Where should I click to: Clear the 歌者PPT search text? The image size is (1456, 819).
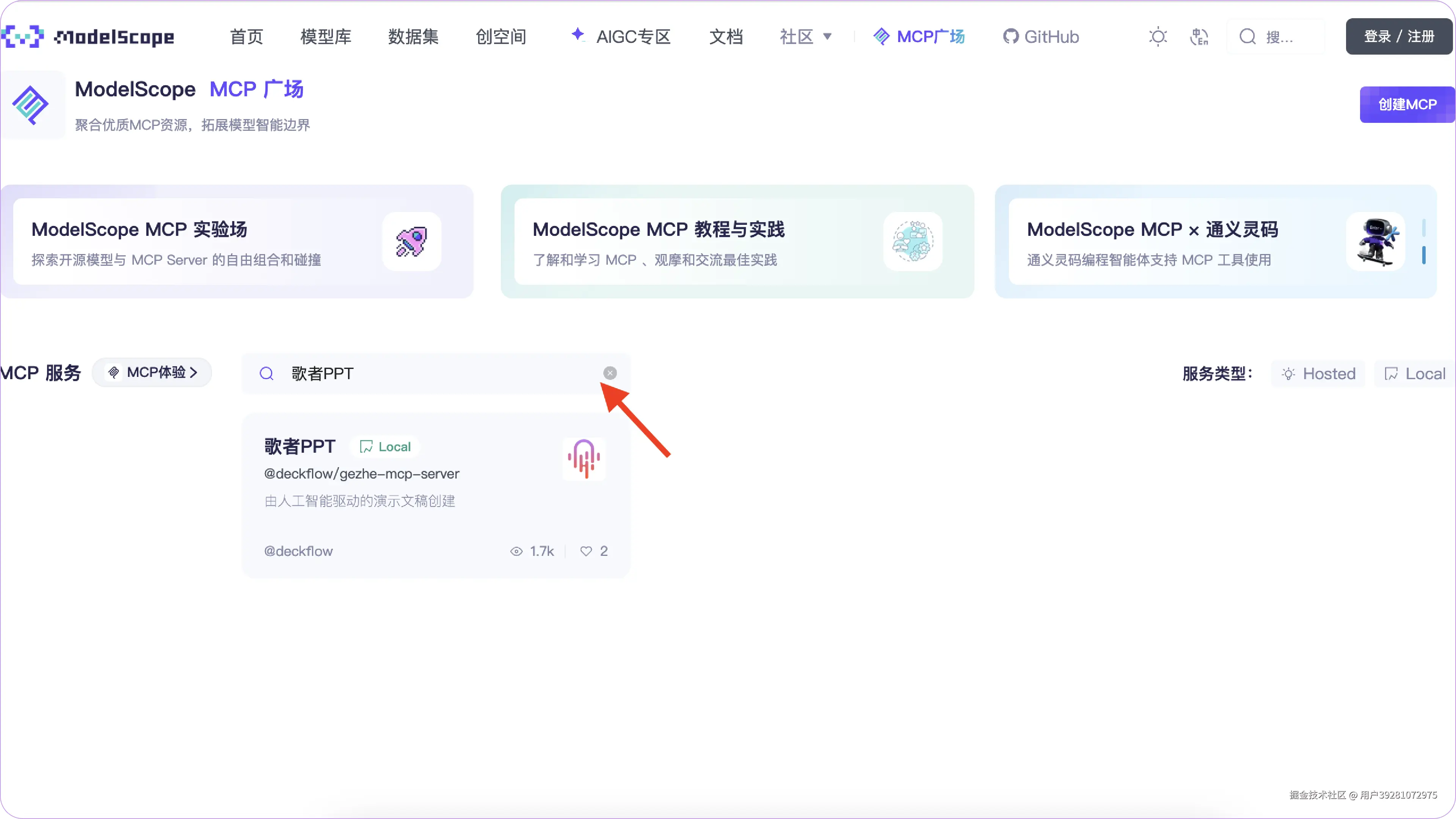(610, 373)
